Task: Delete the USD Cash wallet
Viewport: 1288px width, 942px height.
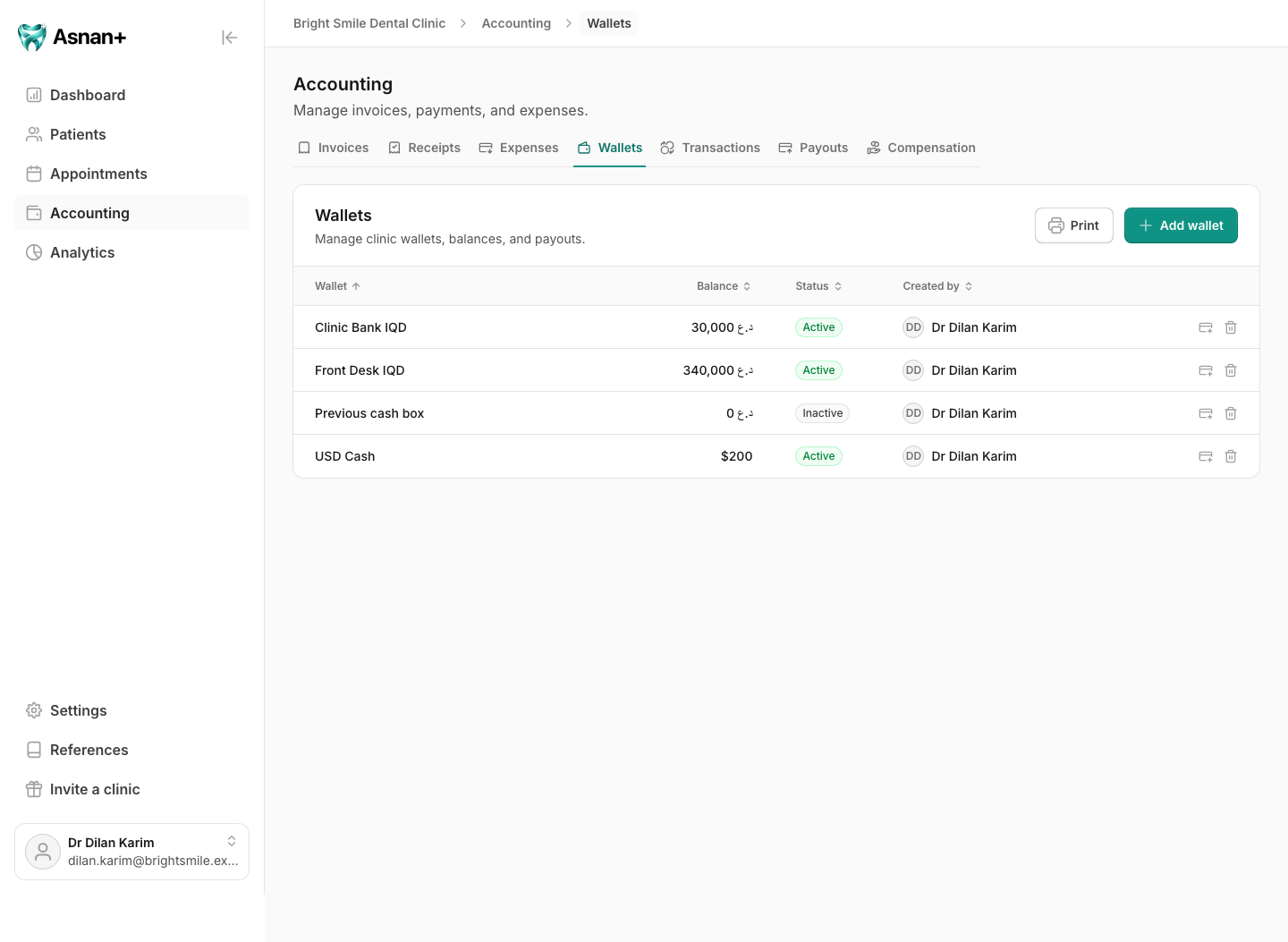Action: (1231, 456)
